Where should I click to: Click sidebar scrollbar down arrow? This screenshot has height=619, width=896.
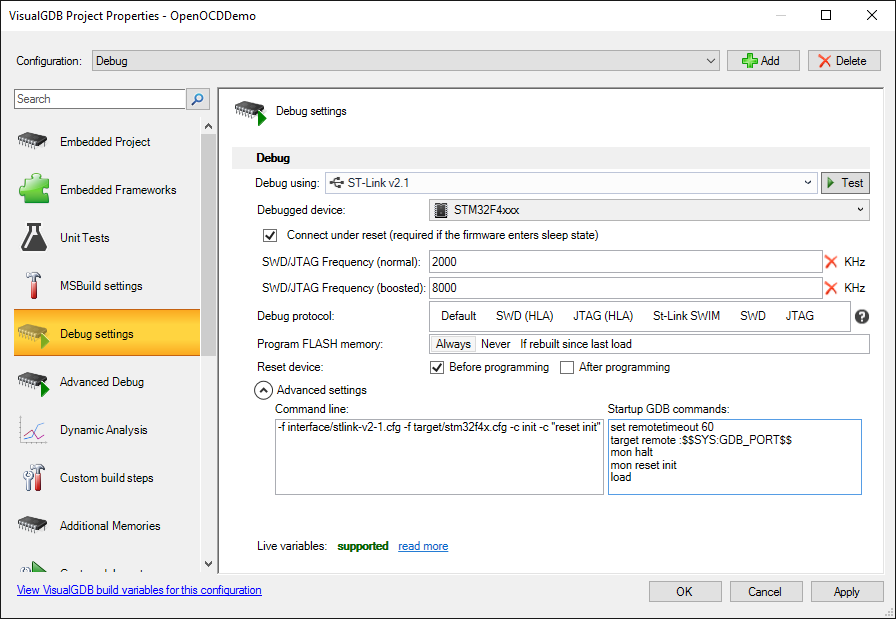208,564
